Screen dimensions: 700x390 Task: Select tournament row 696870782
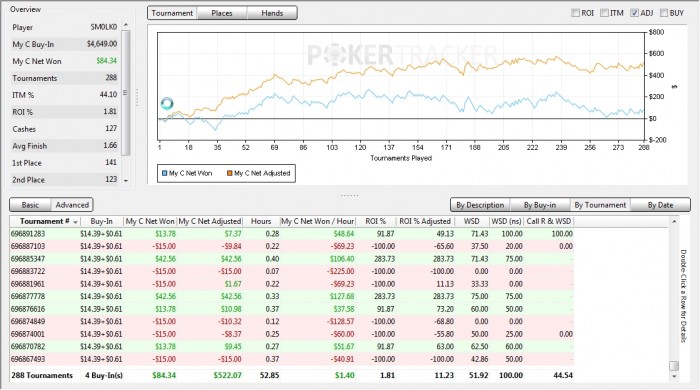(x=292, y=346)
